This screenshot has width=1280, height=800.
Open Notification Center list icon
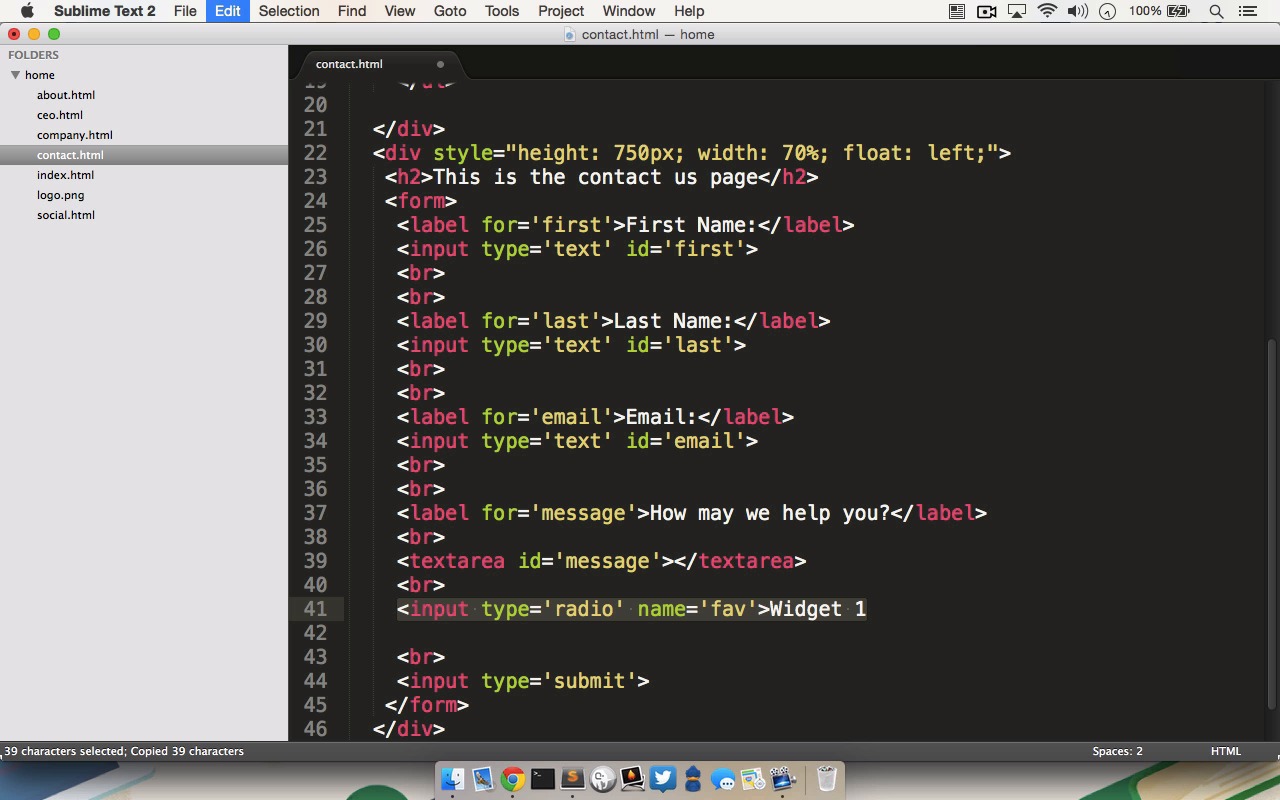click(1247, 11)
